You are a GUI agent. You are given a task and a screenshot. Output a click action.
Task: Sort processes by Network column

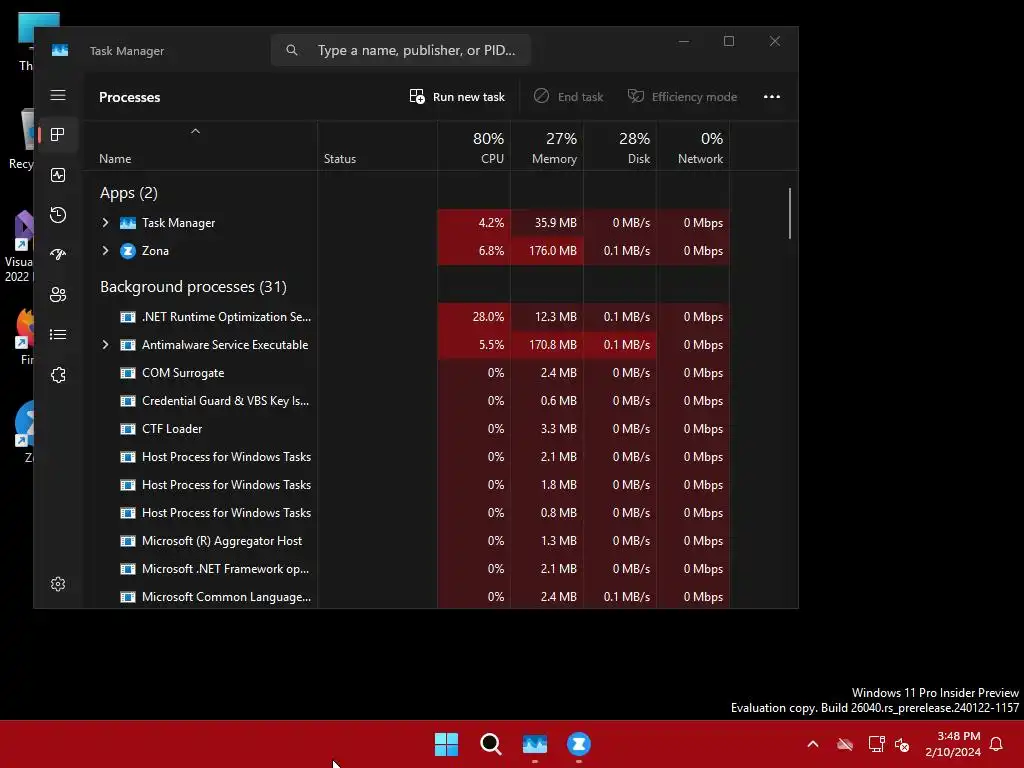[694, 147]
